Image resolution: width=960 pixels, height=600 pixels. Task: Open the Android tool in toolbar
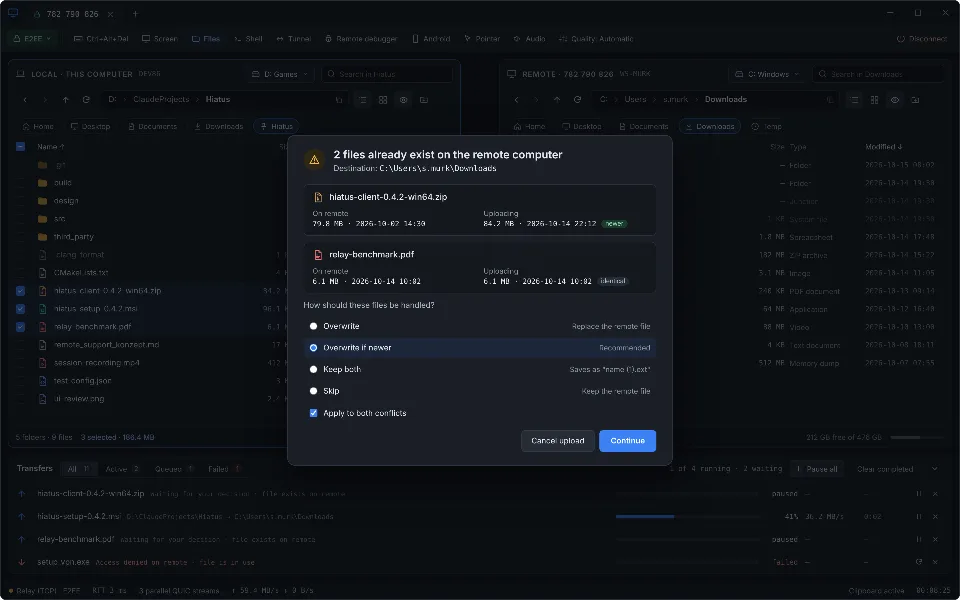pos(431,39)
